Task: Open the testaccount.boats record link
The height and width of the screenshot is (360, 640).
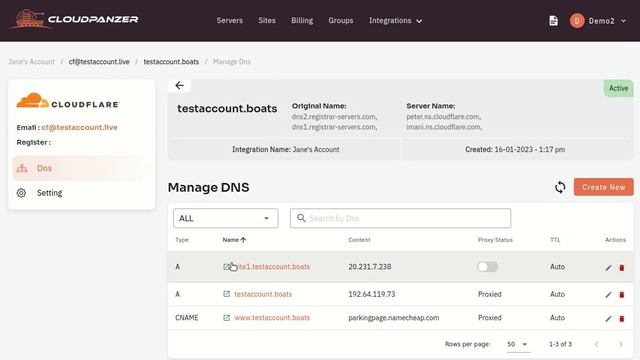Action: (x=263, y=294)
